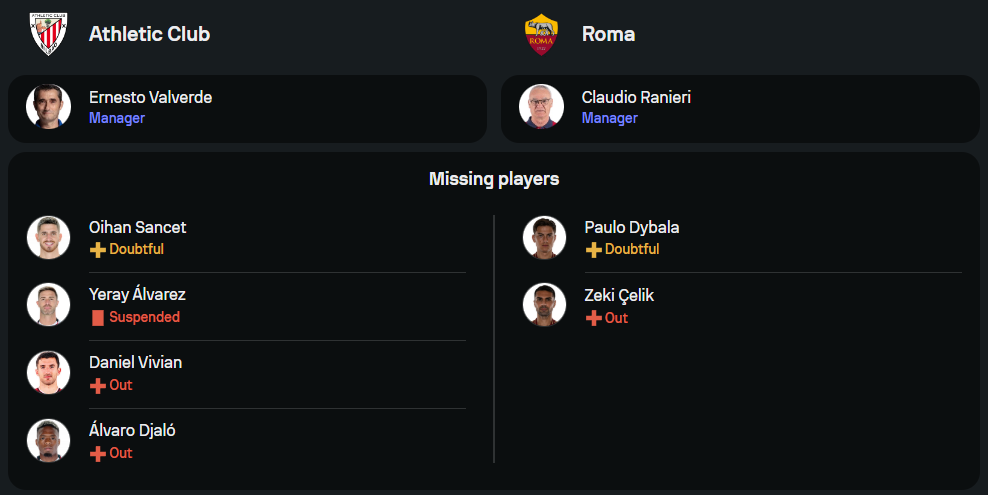Open Claudio Ranieri's manager photo
The width and height of the screenshot is (988, 495).
(541, 107)
